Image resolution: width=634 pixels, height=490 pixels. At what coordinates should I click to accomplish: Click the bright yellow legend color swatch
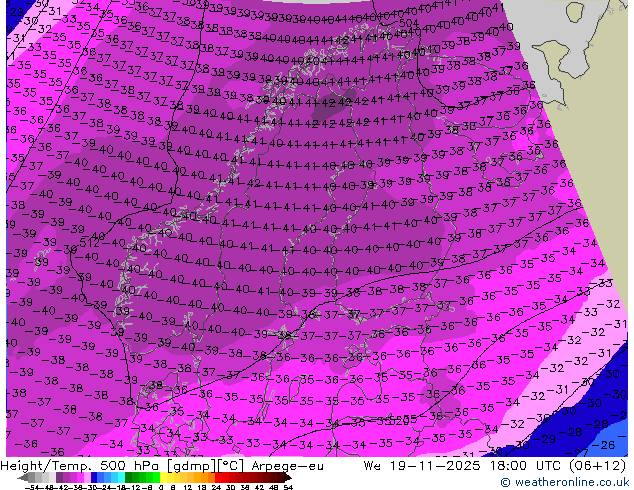tap(163, 477)
